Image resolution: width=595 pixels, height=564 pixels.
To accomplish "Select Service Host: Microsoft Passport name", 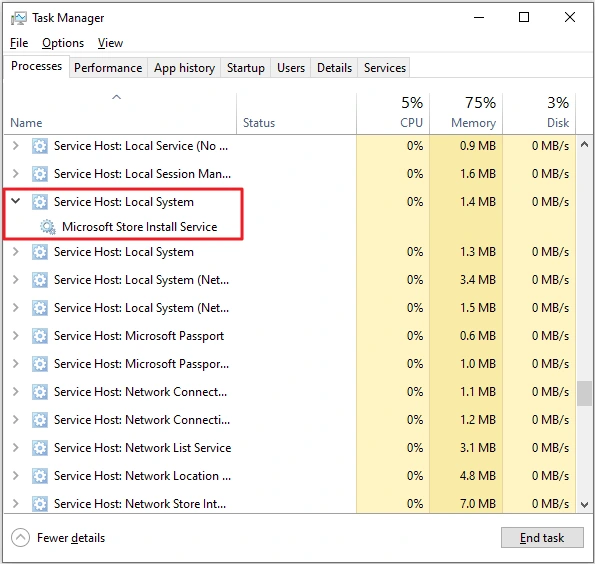I will coord(139,336).
